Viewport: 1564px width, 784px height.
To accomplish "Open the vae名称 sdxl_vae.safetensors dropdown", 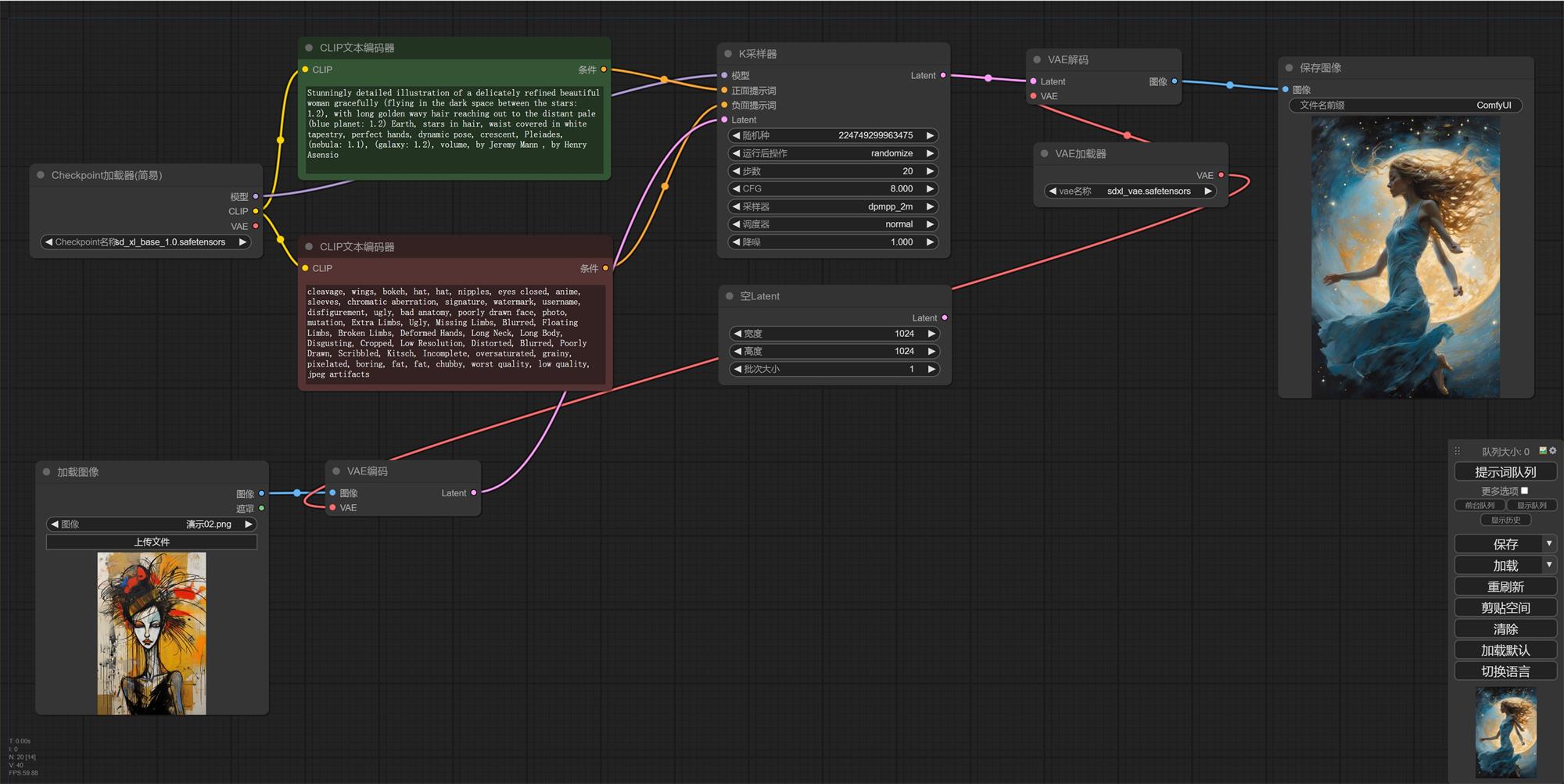I will 1130,191.
